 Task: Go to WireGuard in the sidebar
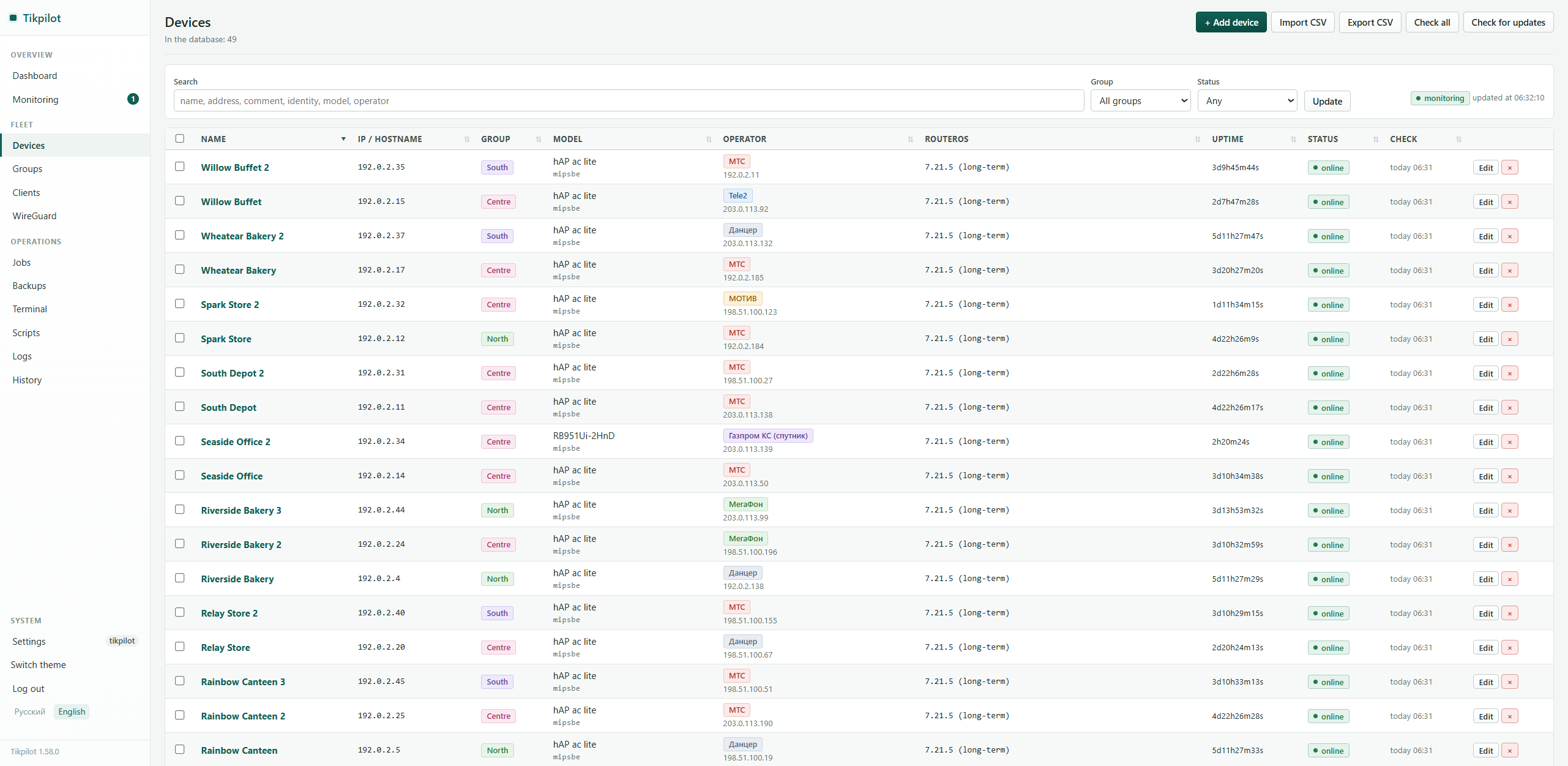[34, 216]
